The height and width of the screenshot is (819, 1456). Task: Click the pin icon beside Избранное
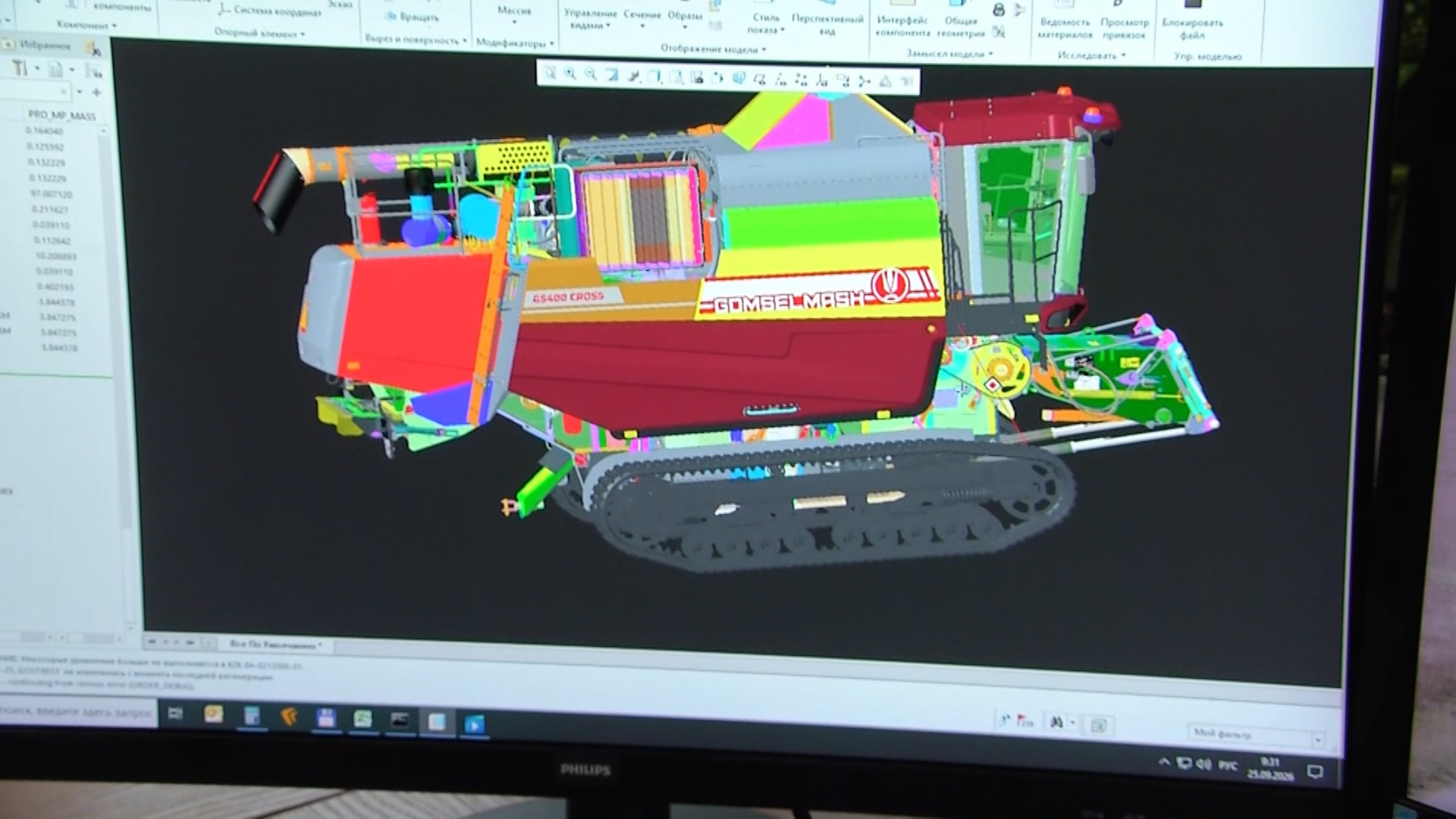click(x=92, y=49)
